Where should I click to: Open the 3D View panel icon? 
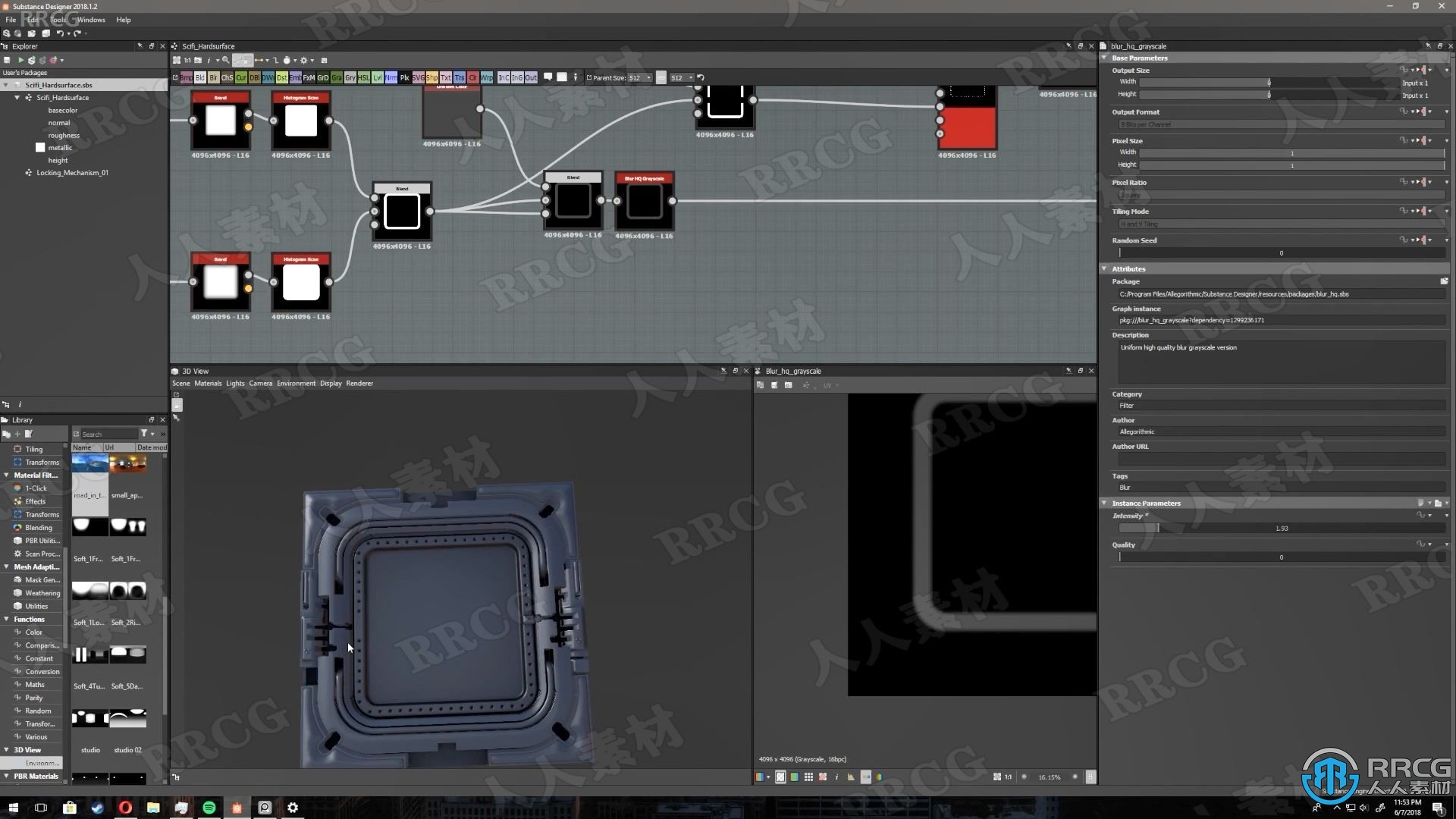(x=177, y=371)
